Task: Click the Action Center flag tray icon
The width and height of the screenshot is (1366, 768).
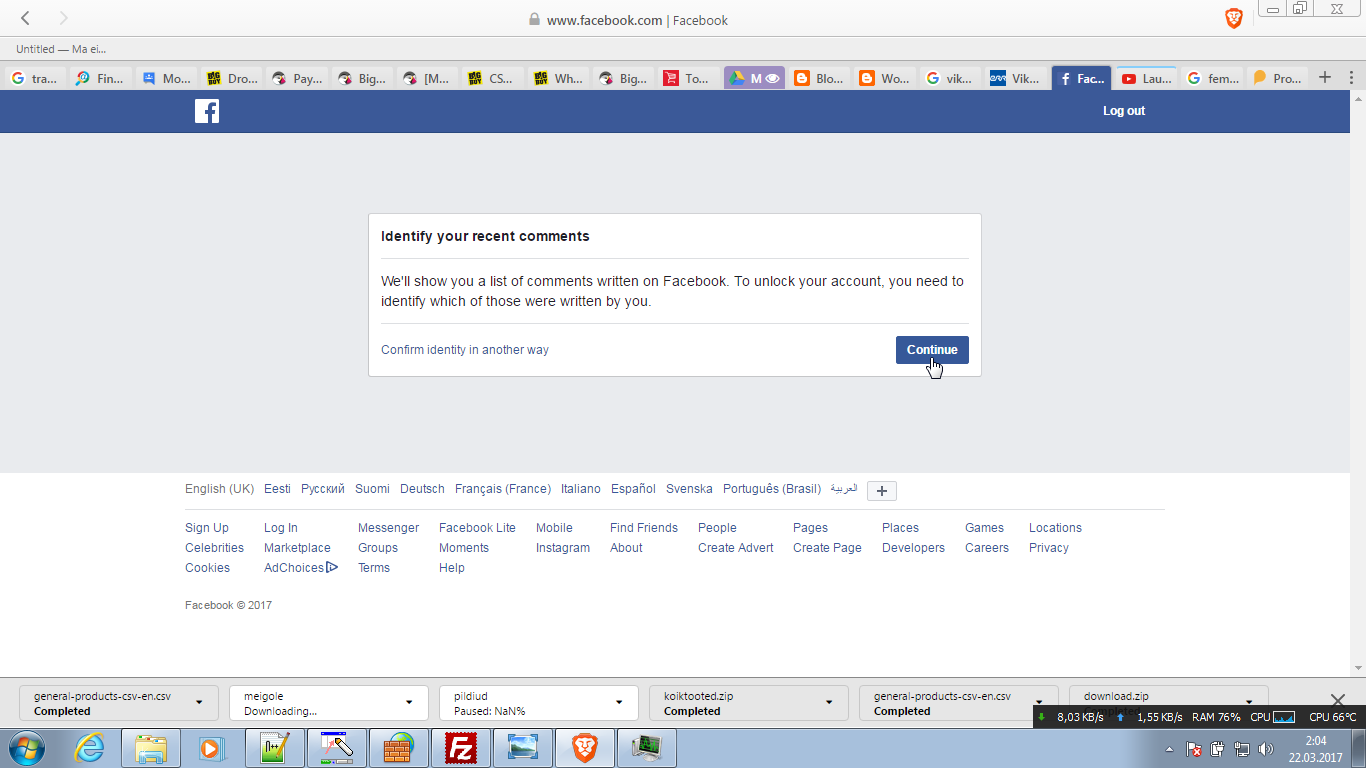Action: click(x=1194, y=749)
